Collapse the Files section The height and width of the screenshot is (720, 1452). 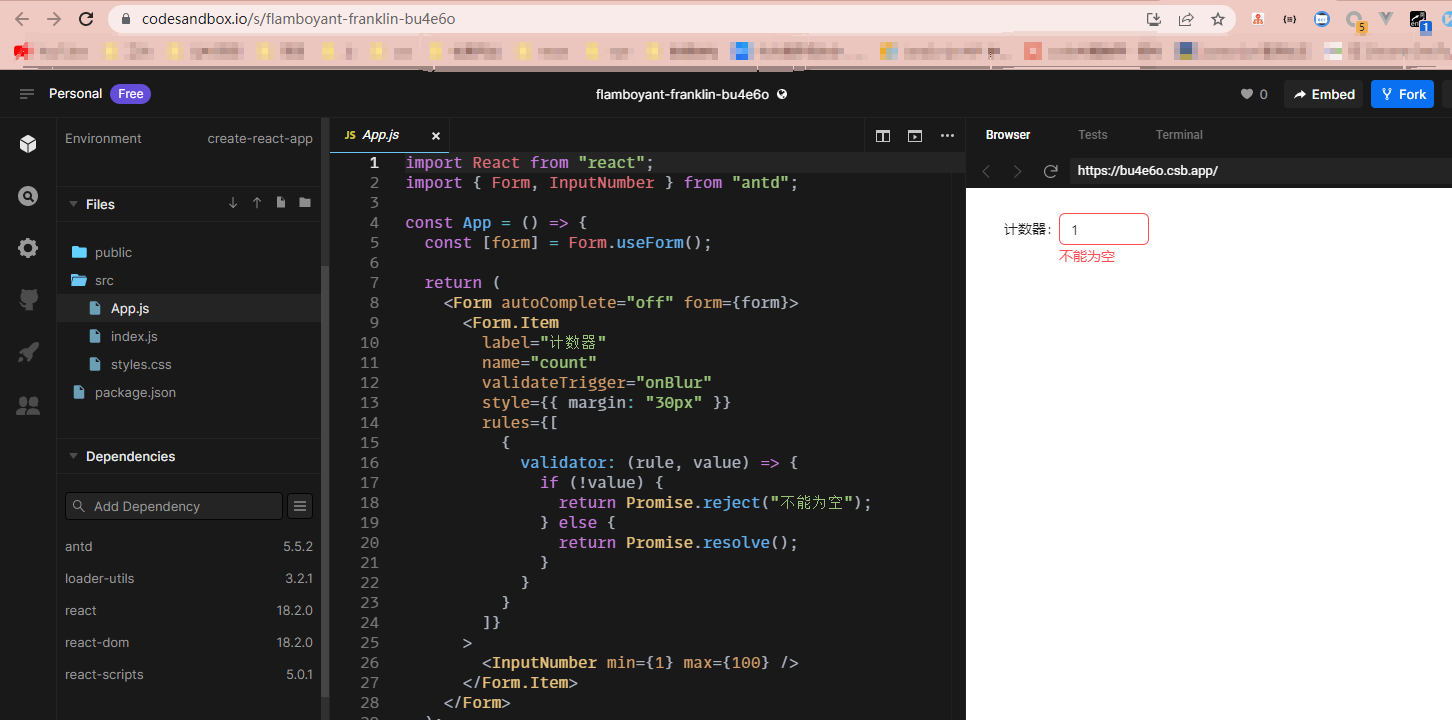click(74, 204)
